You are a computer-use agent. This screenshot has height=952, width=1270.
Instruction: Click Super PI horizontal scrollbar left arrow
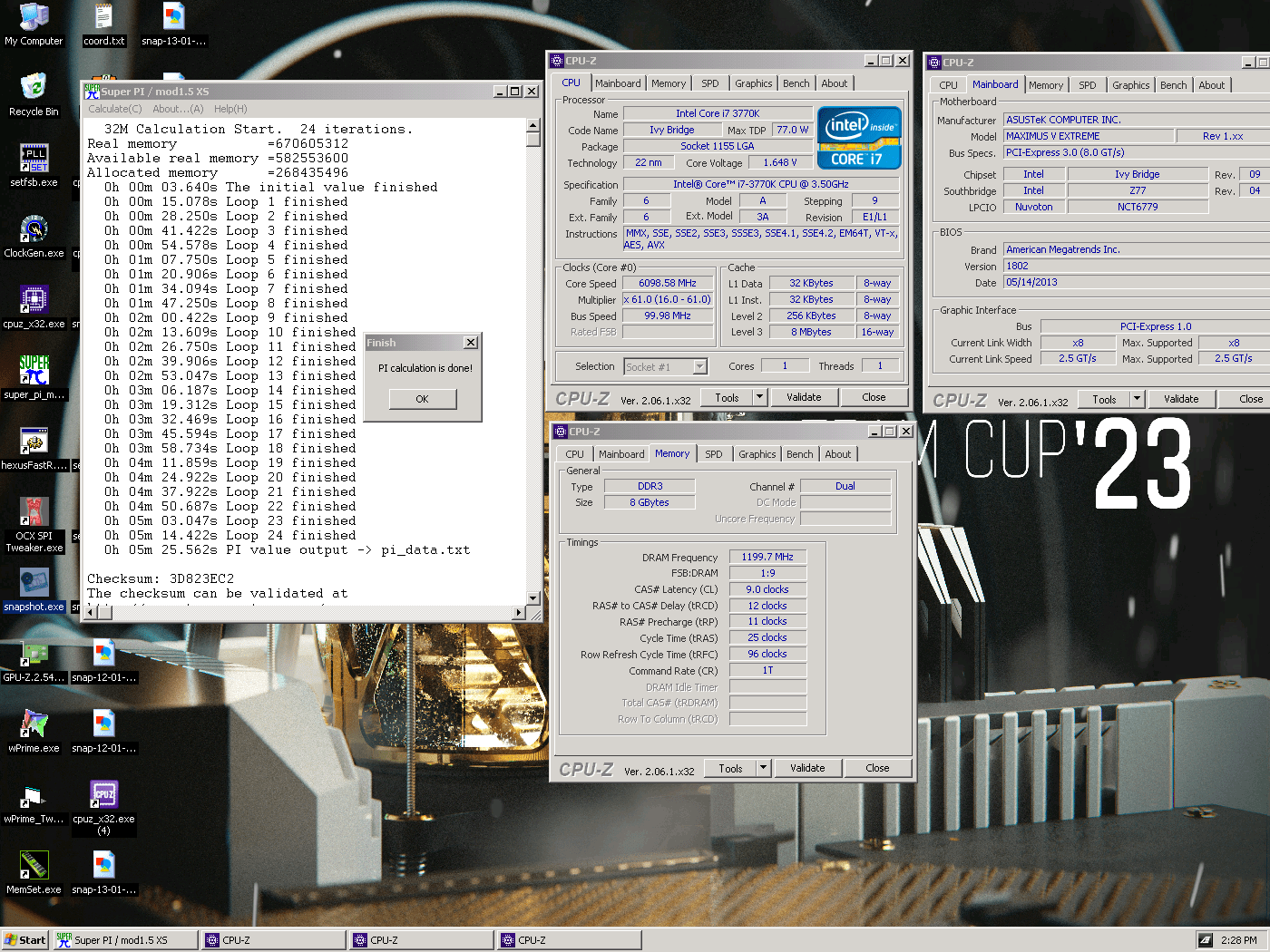90,613
